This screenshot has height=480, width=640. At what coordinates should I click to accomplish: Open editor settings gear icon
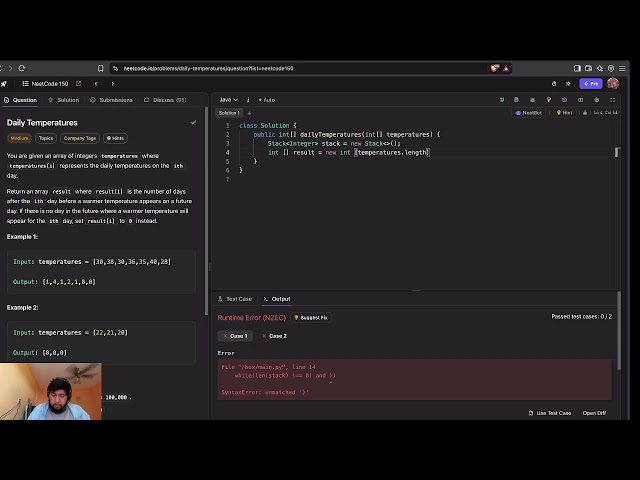(596, 100)
